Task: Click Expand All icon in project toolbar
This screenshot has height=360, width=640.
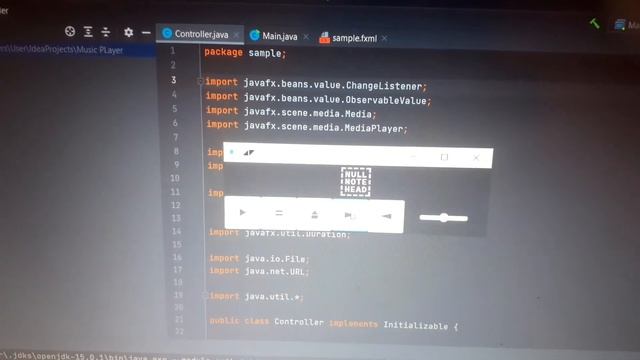Action: [x=88, y=32]
